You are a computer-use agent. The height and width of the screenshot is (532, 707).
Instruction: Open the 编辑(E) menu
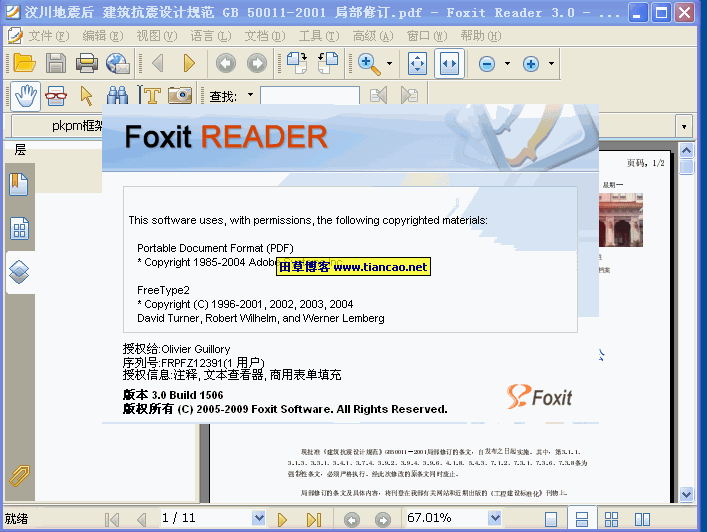103,36
